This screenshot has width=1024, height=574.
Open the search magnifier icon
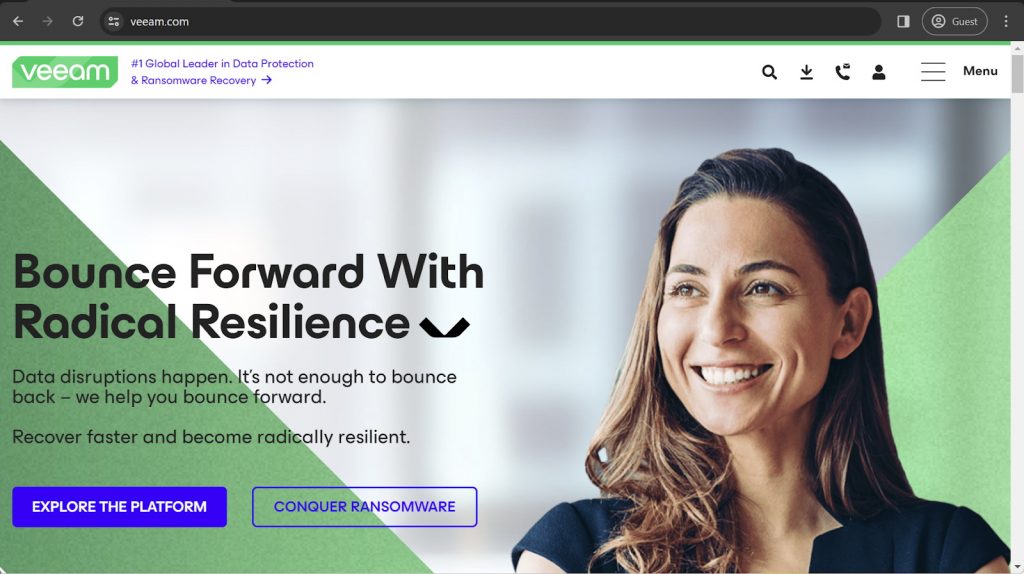click(x=769, y=72)
